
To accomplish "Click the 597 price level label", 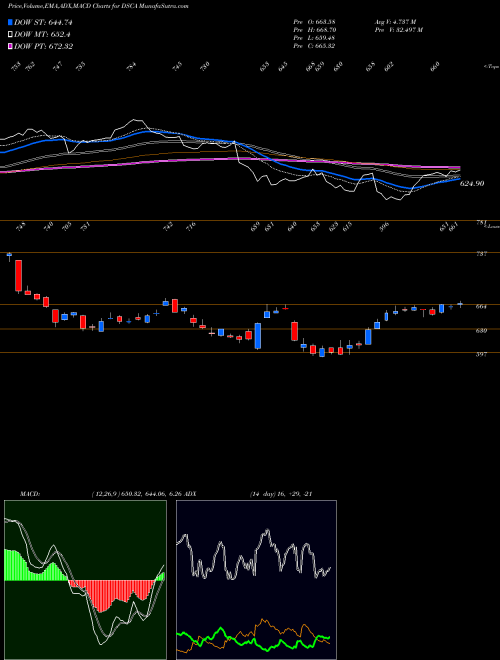I will pyautogui.click(x=481, y=354).
